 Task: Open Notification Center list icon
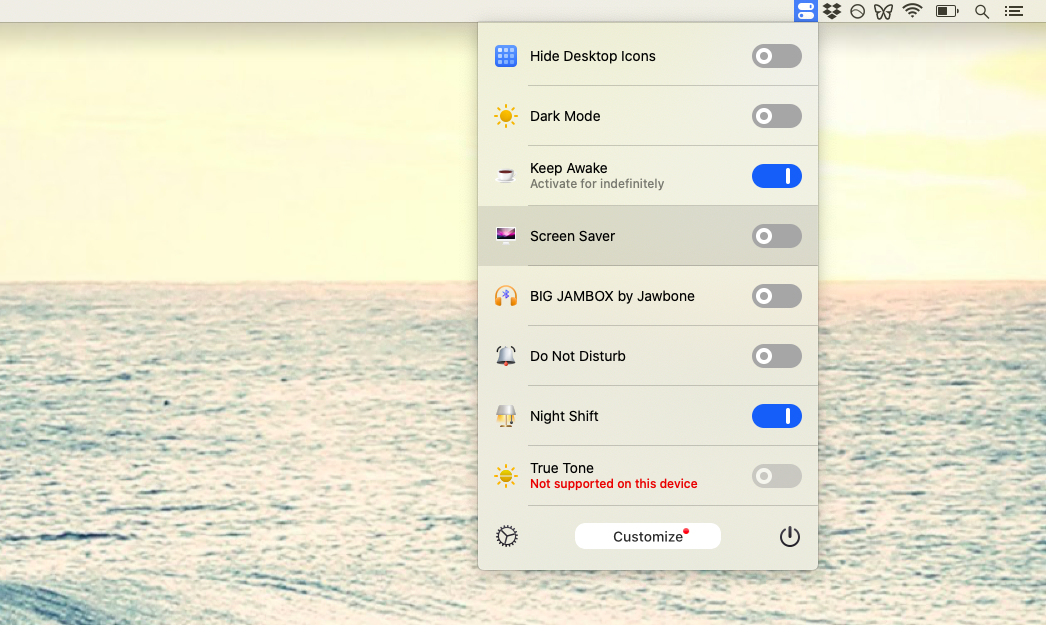(1014, 11)
